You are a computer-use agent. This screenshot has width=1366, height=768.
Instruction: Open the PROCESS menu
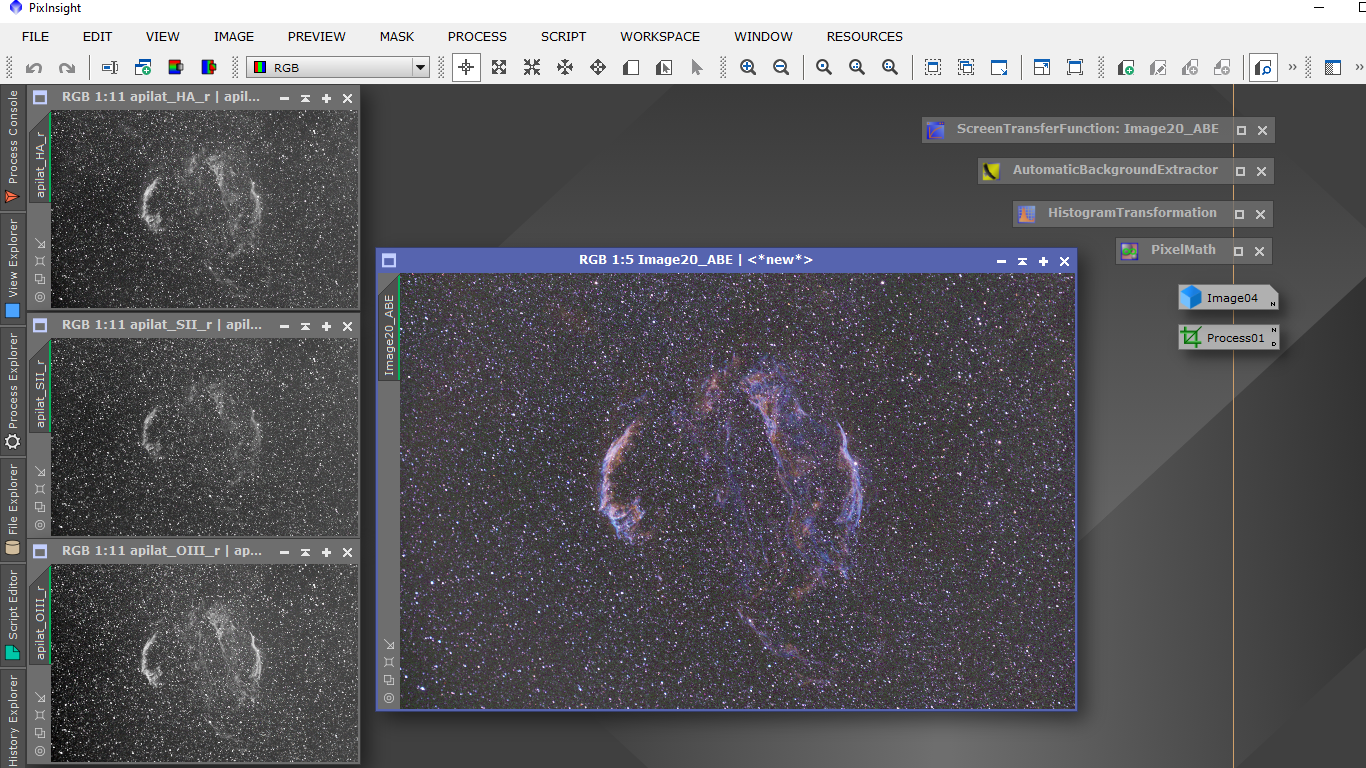[x=477, y=36]
